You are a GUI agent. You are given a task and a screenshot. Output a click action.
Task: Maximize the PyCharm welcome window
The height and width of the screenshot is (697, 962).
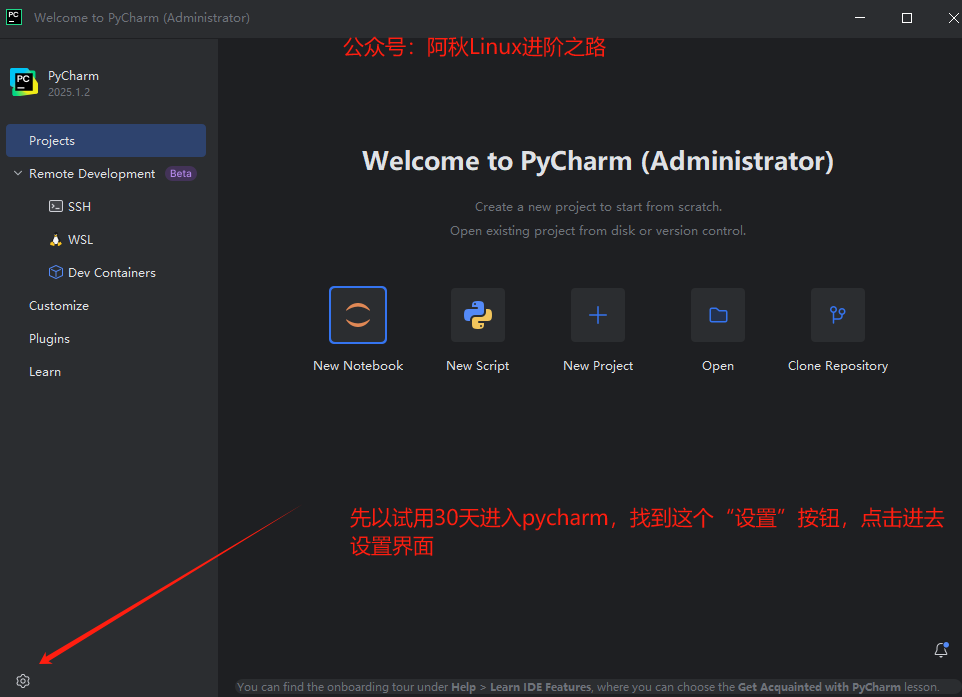907,18
